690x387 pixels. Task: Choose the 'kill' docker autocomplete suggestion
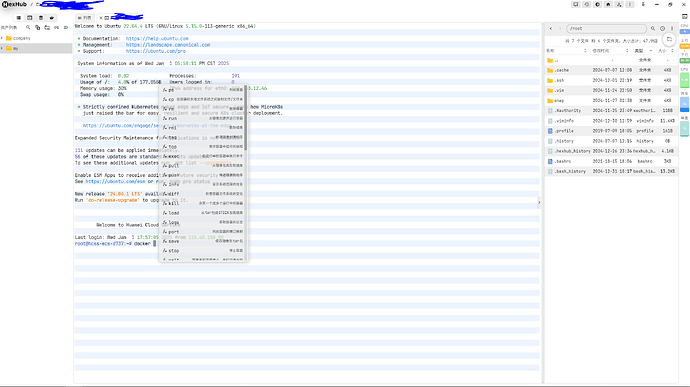click(x=202, y=203)
